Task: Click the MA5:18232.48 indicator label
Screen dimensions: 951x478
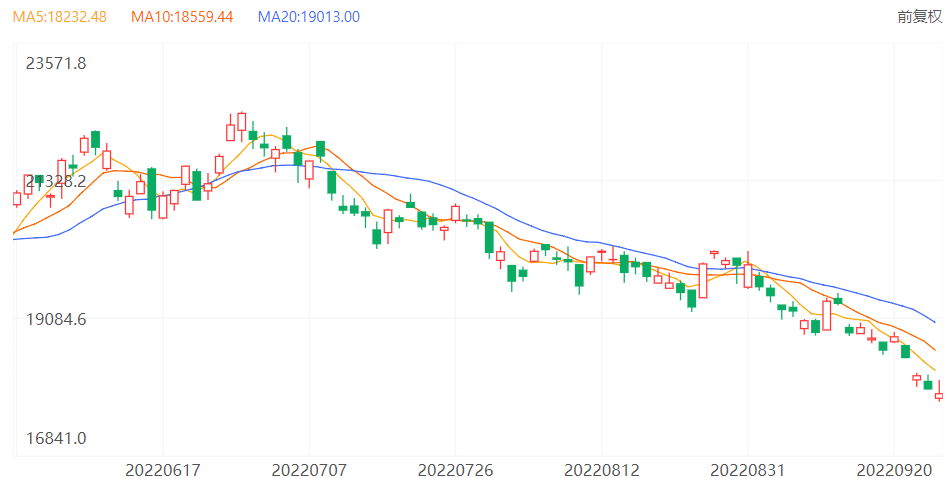Action: click(59, 16)
